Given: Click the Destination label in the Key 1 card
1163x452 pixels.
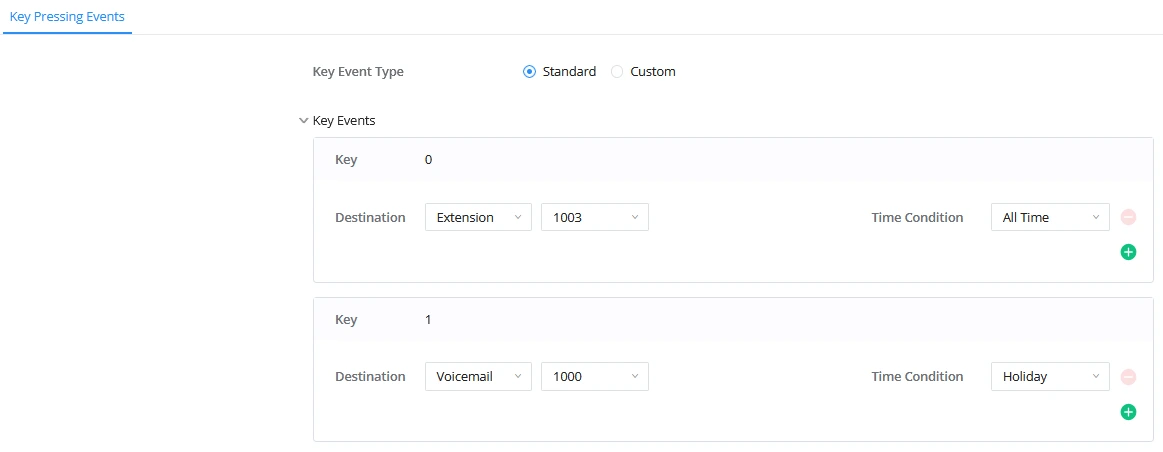Looking at the screenshot, I should point(370,376).
